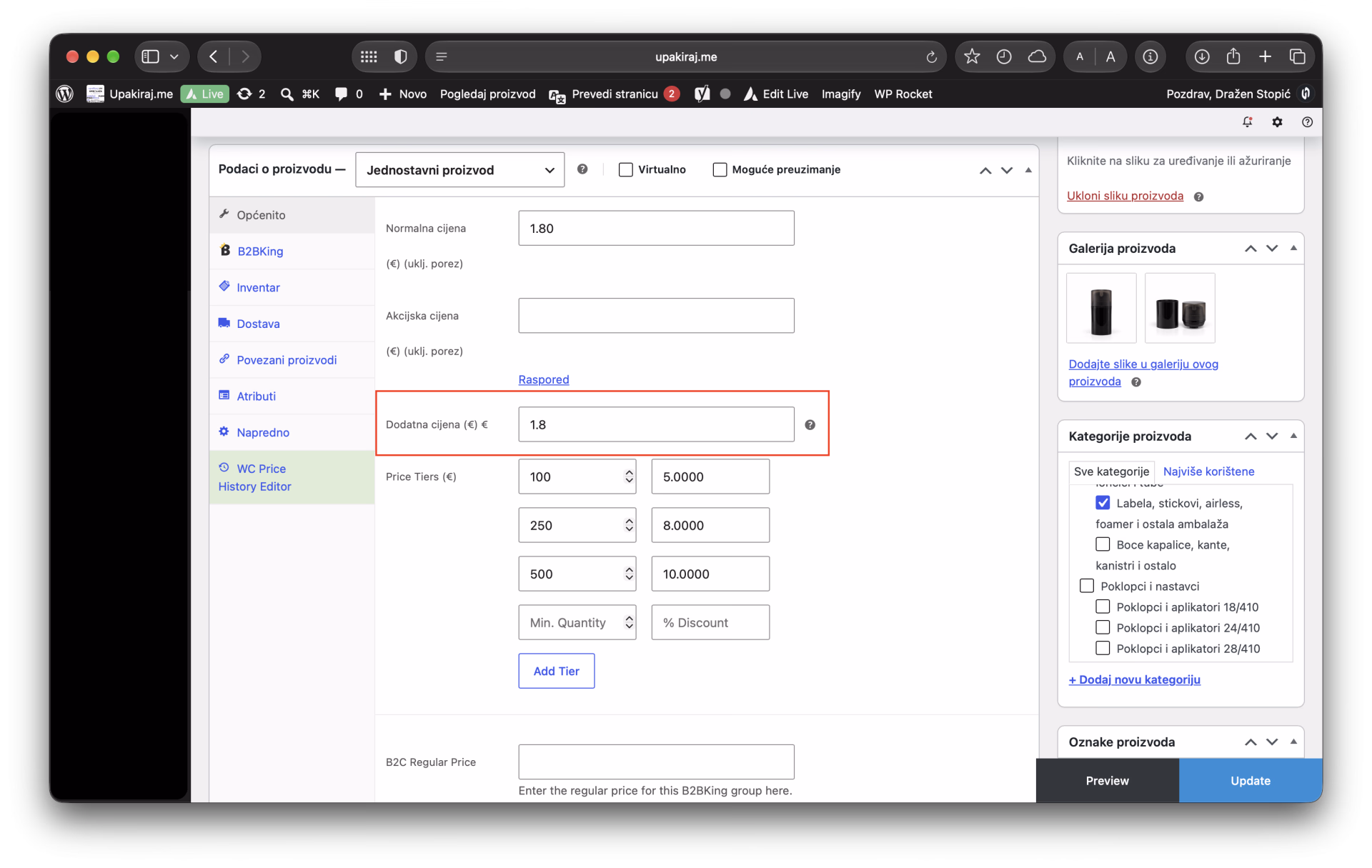Enable the Virtualno checkbox
The height and width of the screenshot is (868, 1372).
click(625, 169)
